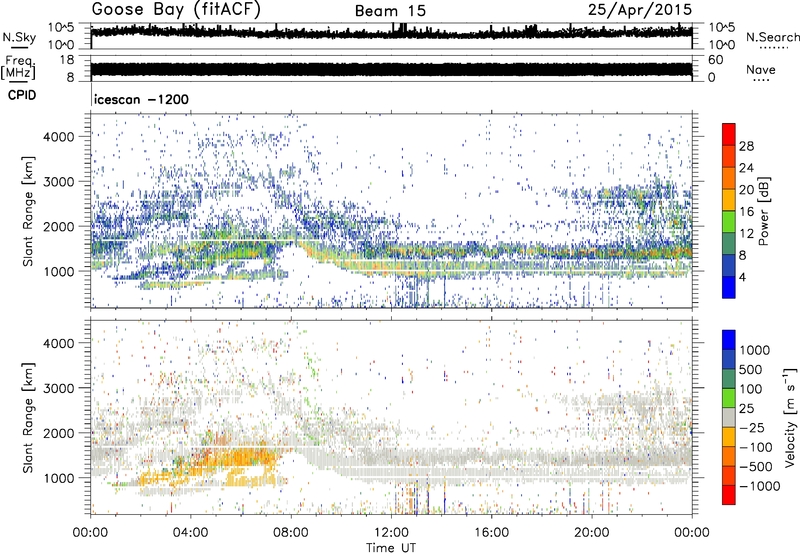The height and width of the screenshot is (554, 800).
Task: Click the Velocity color bar legend
Action: click(x=729, y=417)
